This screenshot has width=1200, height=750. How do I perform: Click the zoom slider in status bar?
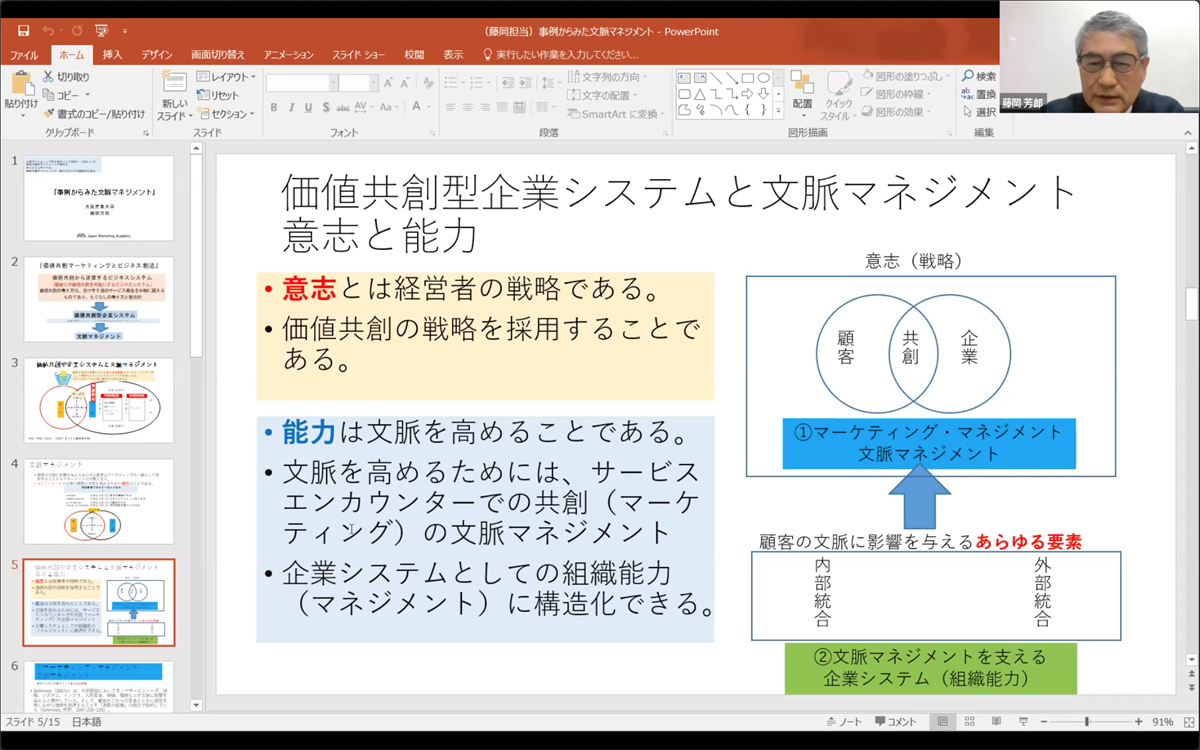point(1087,721)
